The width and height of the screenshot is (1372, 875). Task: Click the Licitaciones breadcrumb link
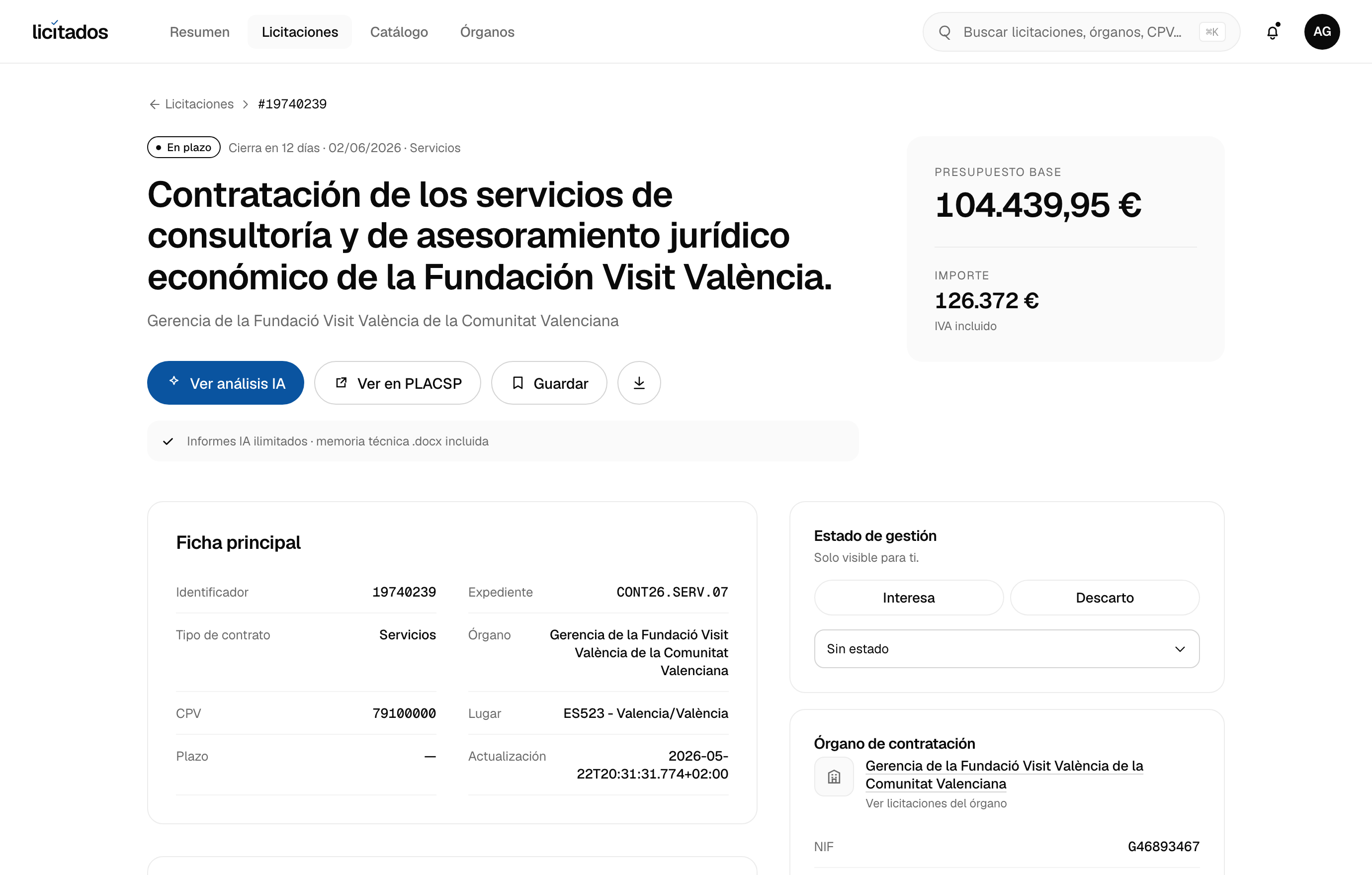coord(199,104)
